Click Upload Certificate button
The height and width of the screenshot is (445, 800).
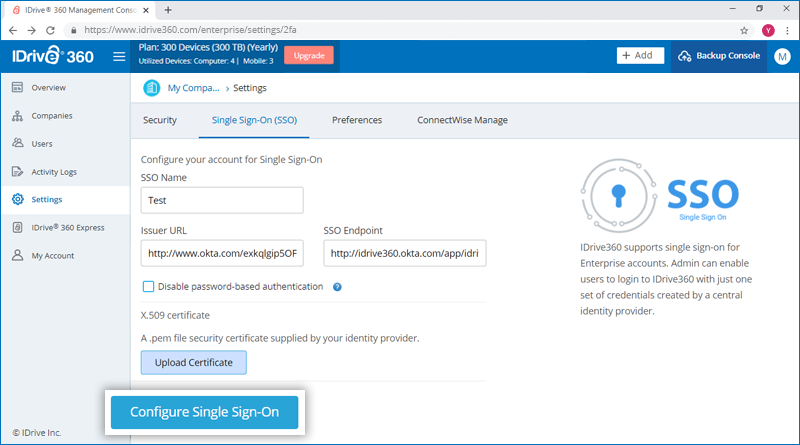pyautogui.click(x=194, y=362)
